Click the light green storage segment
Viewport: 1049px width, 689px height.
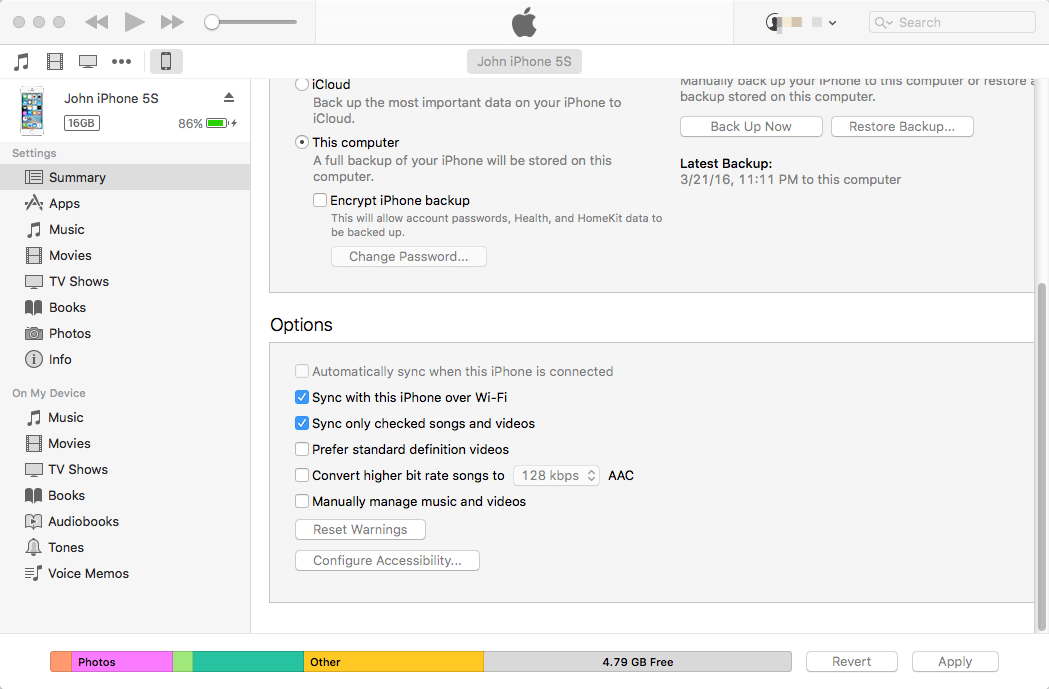(x=183, y=662)
